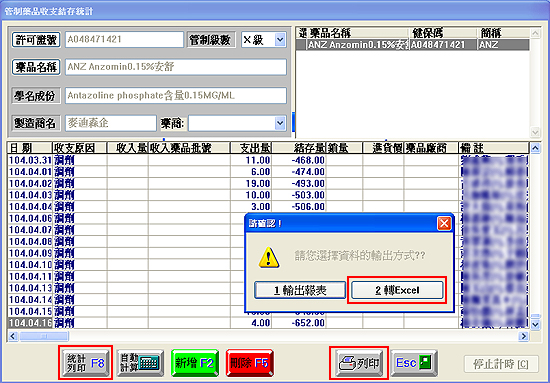Image resolution: width=550 pixels, height=383 pixels.
Task: Click the 藥品名稱 label button
Action: 36,67
